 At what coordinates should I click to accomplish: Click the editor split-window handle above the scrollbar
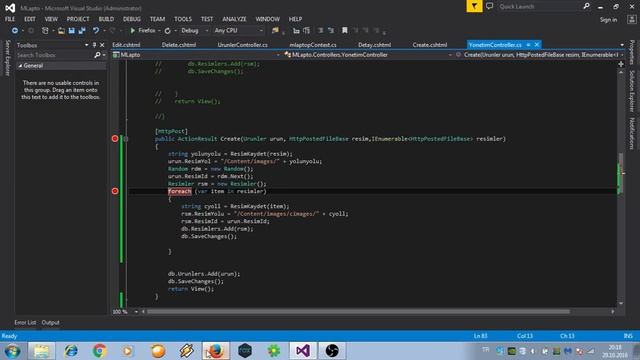coord(621,64)
